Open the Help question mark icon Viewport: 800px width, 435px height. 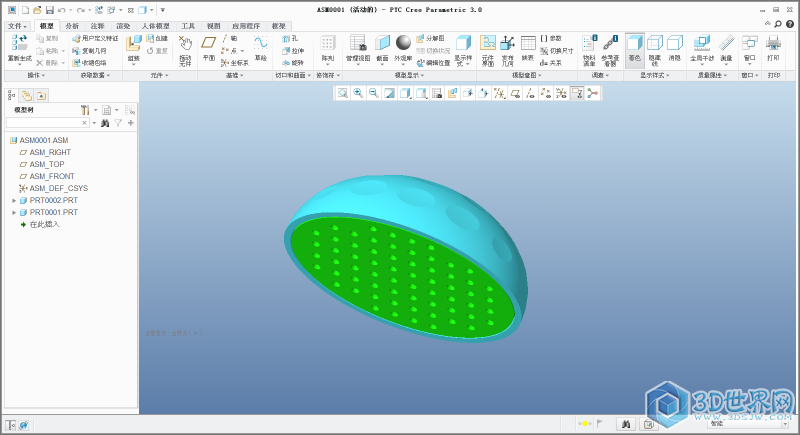[790, 24]
